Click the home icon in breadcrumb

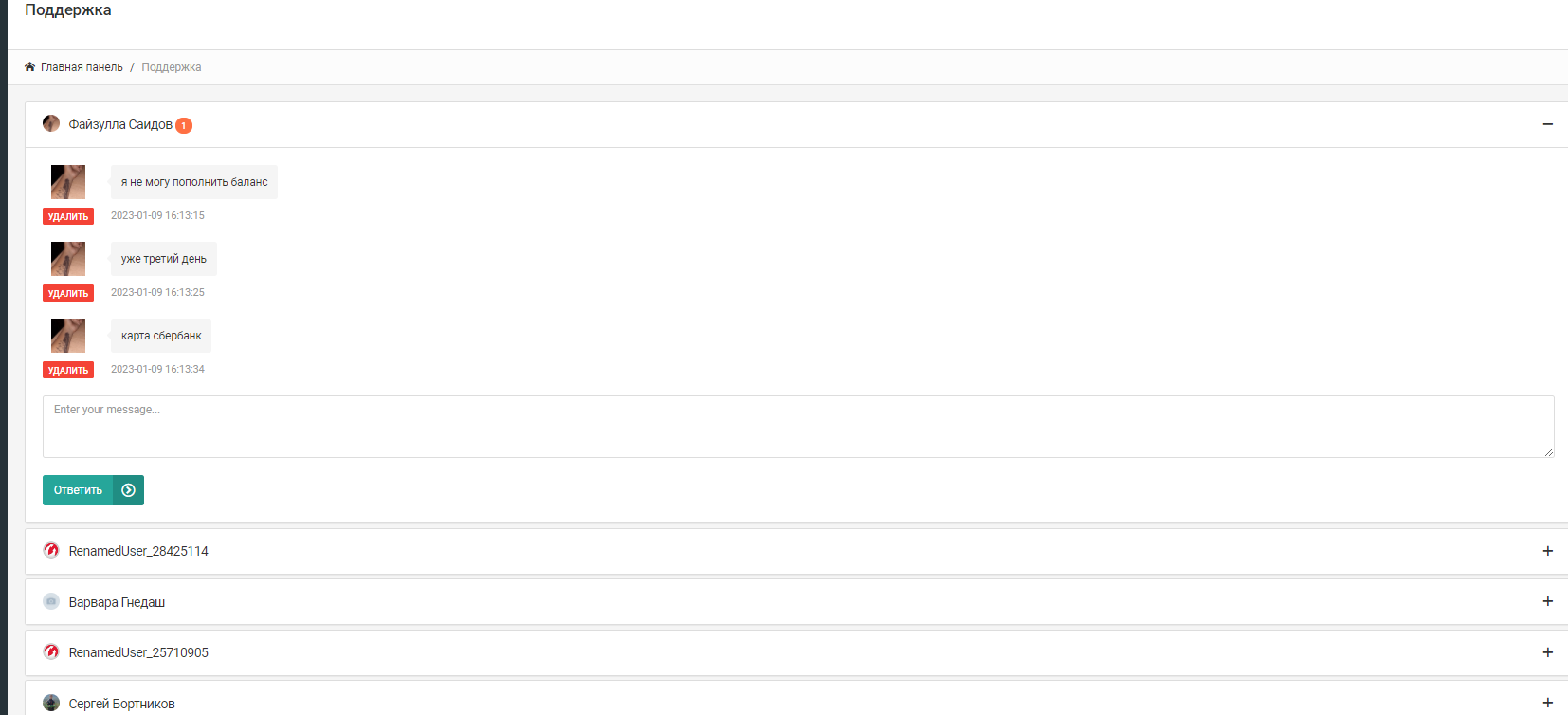[29, 67]
